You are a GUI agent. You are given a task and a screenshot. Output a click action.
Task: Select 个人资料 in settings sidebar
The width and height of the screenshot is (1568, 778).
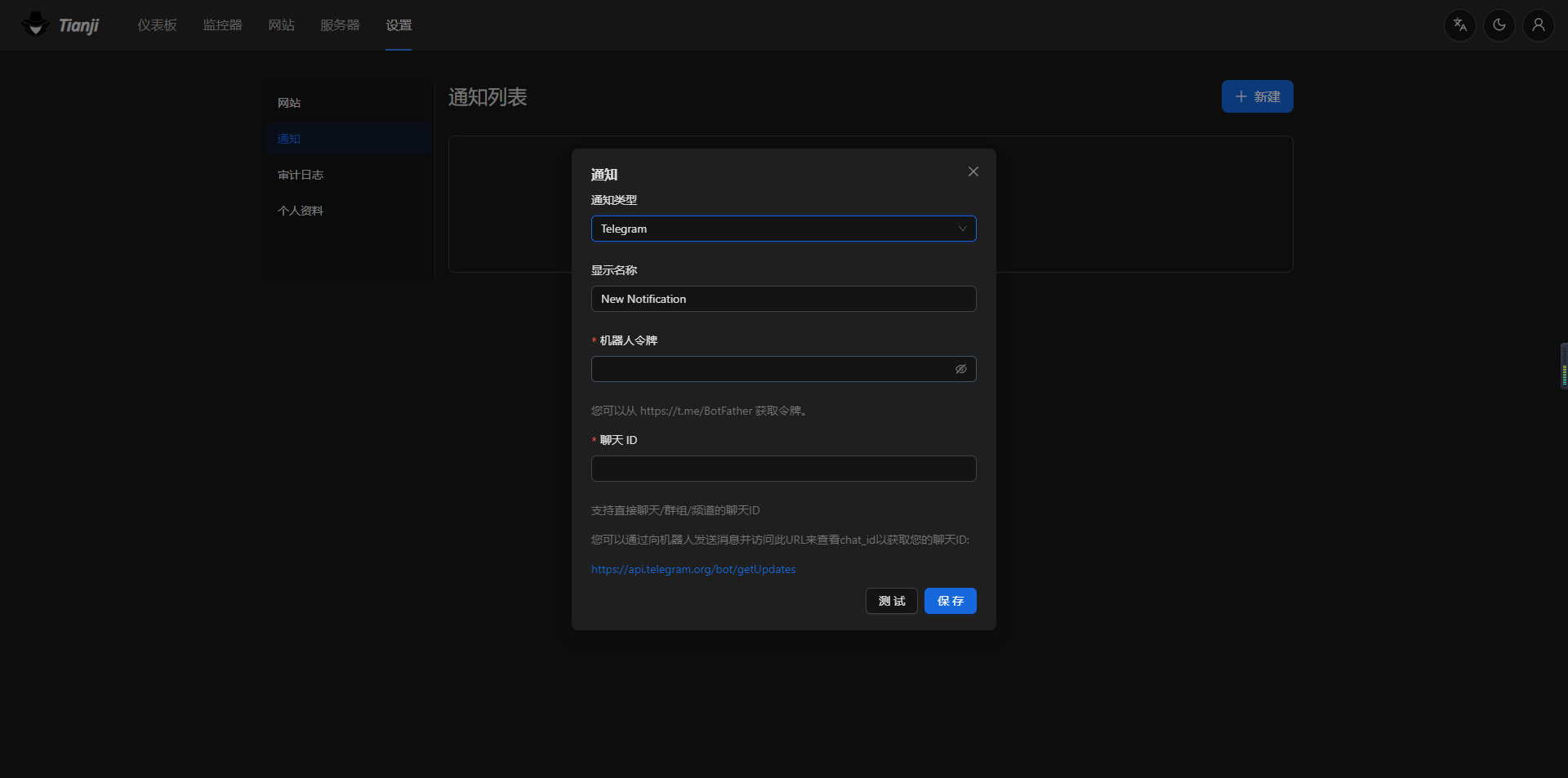click(x=301, y=211)
